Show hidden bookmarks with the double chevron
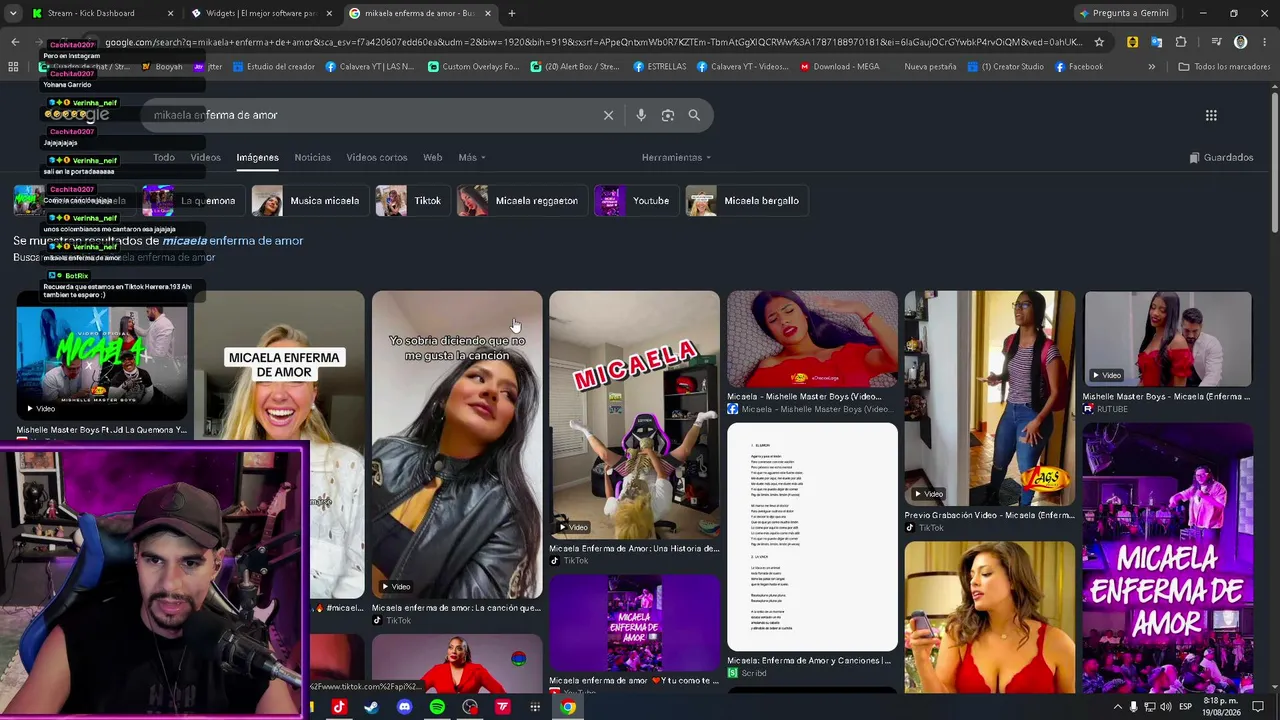 (1152, 67)
